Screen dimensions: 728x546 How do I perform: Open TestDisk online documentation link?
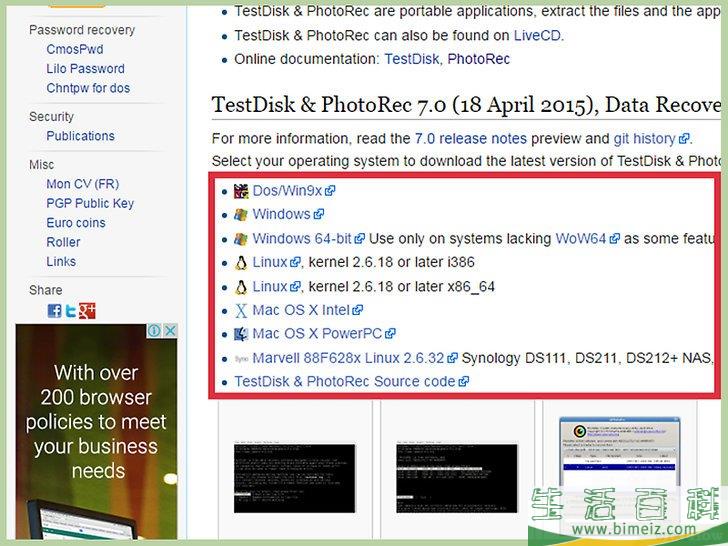(x=411, y=59)
